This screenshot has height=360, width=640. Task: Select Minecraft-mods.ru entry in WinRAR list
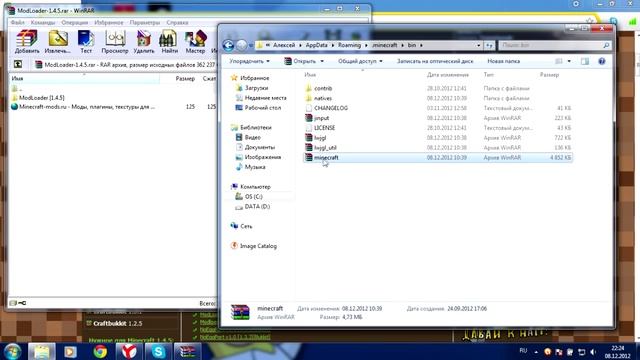83,107
